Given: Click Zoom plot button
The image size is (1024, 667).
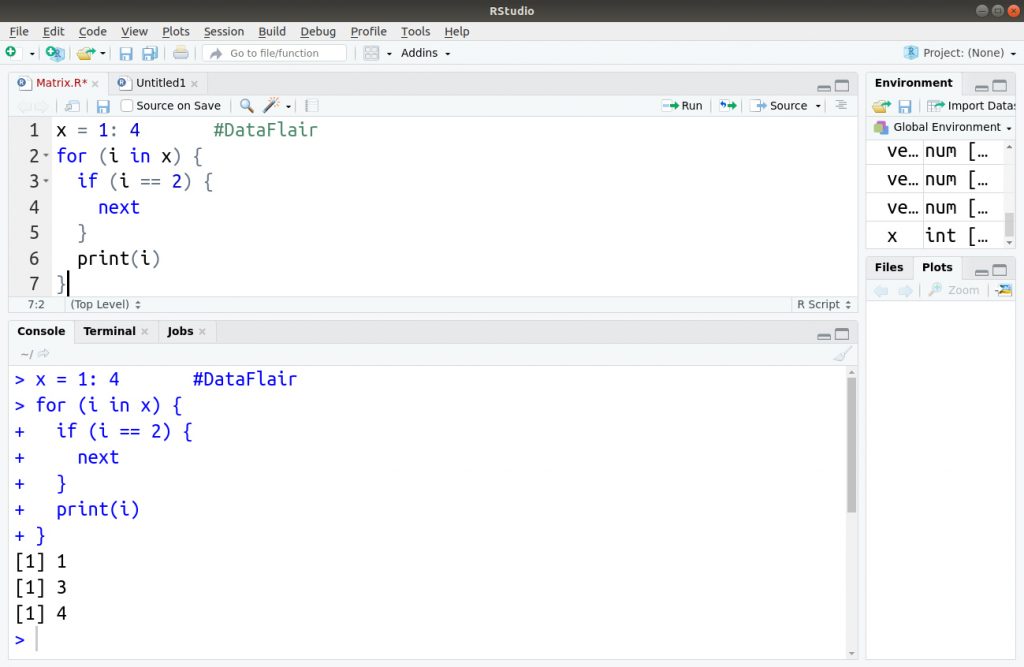Looking at the screenshot, I should [x=953, y=290].
